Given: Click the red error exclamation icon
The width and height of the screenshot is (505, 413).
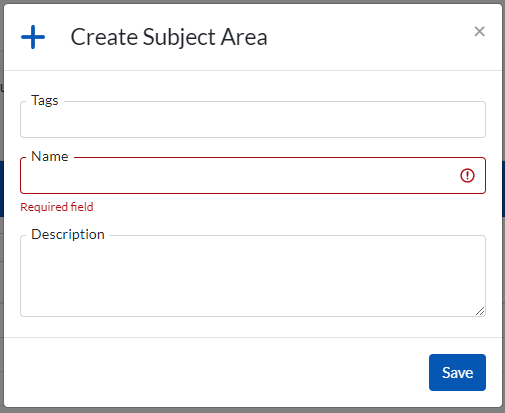Looking at the screenshot, I should pos(467,175).
